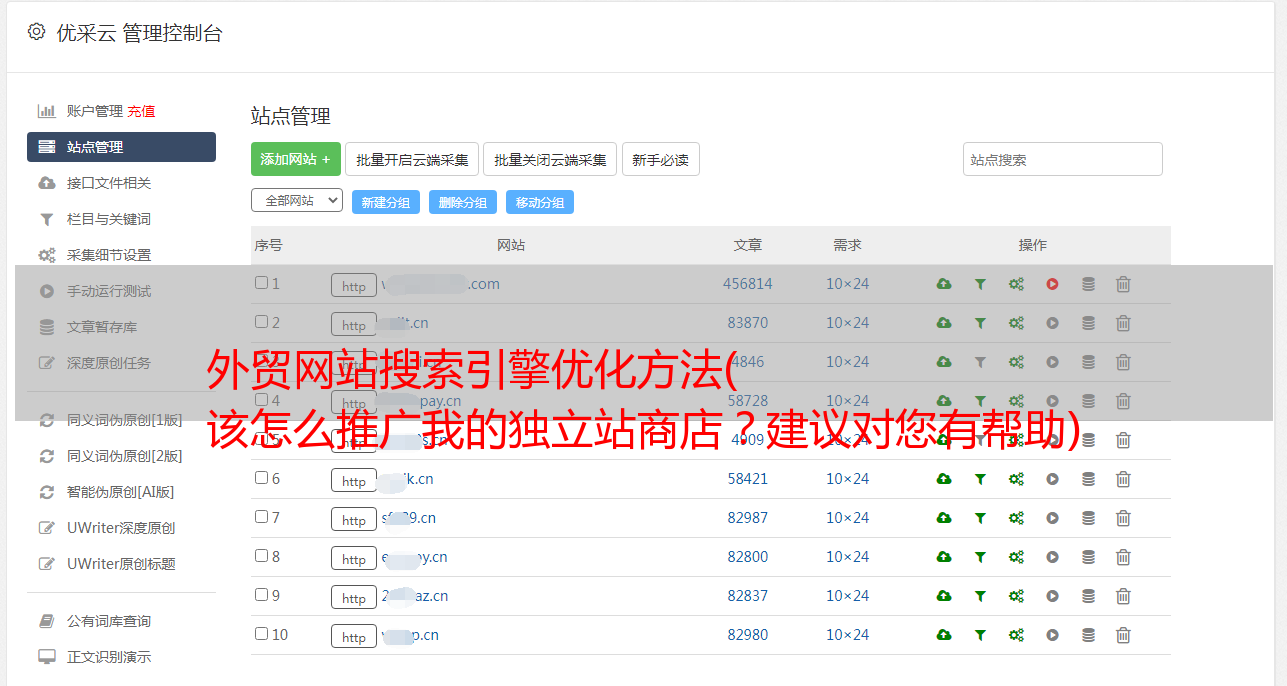Click the trash icon in row 9
Image resolution: width=1287 pixels, height=686 pixels.
(x=1123, y=596)
